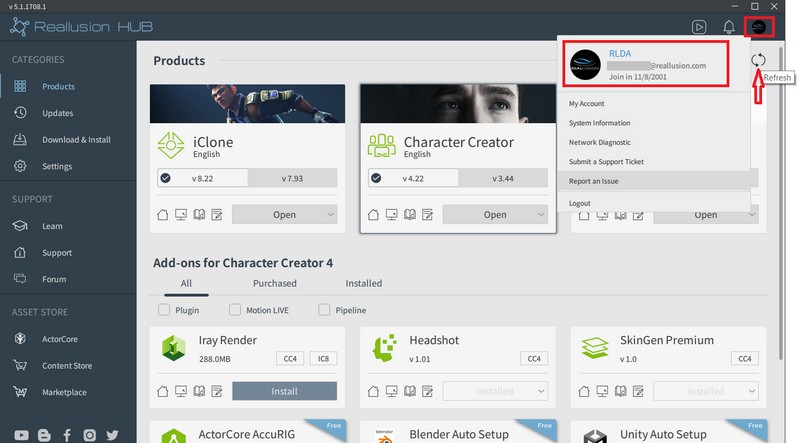Select iClone version v8.22

click(x=203, y=178)
